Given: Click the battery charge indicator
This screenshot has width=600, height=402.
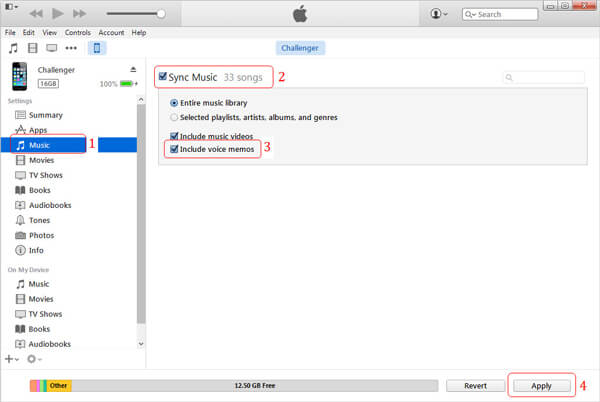Looking at the screenshot, I should 128,83.
